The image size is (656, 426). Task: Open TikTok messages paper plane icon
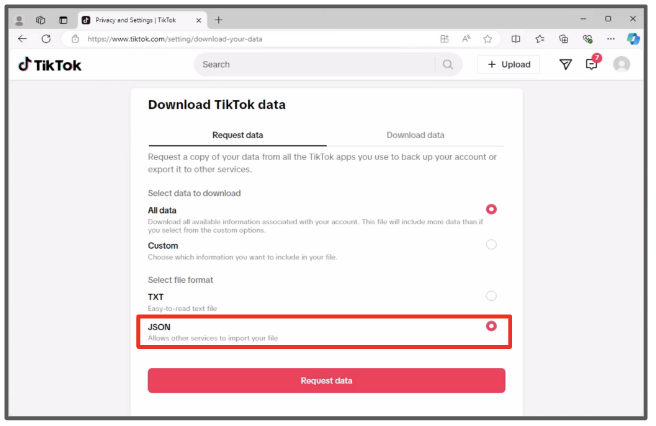click(x=565, y=64)
